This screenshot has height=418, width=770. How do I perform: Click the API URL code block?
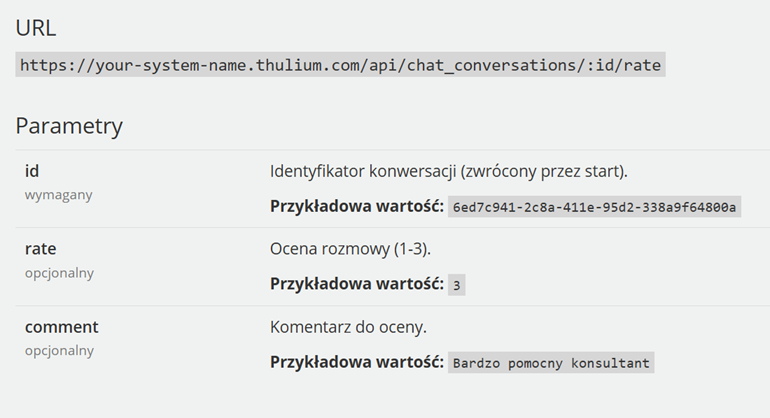tap(340, 65)
